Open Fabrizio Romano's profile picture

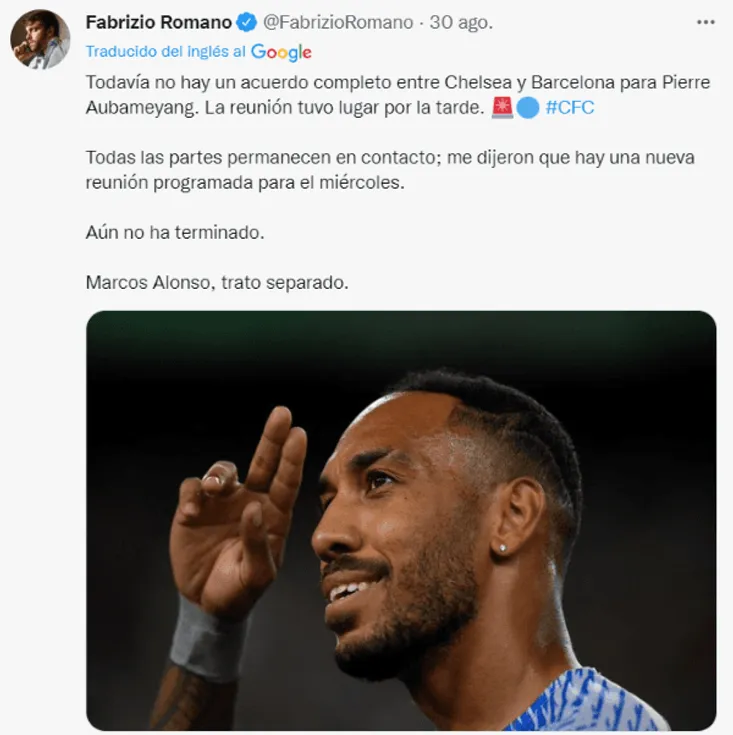(x=40, y=40)
